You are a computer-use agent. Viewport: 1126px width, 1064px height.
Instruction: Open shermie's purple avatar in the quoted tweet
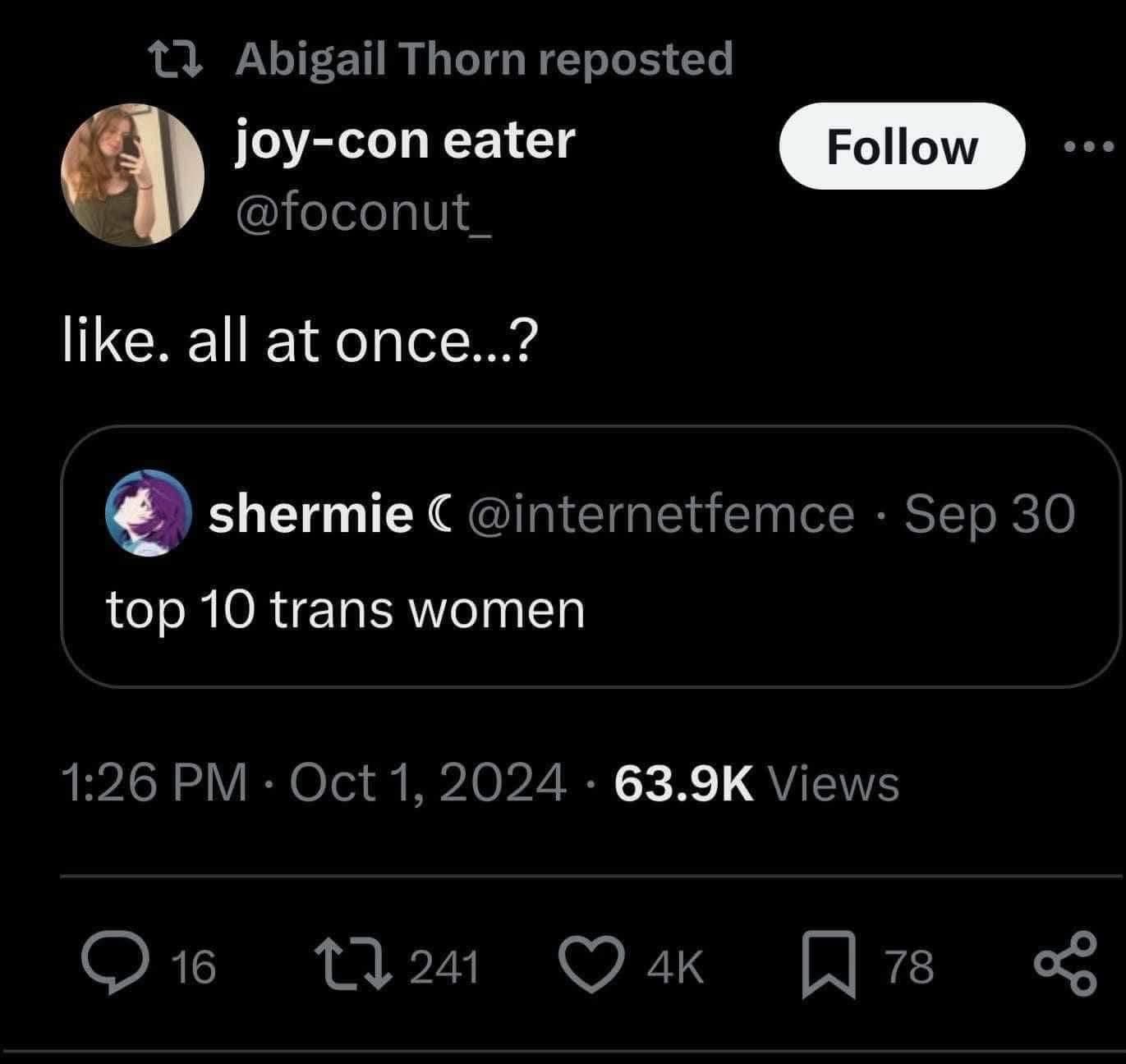click(148, 513)
